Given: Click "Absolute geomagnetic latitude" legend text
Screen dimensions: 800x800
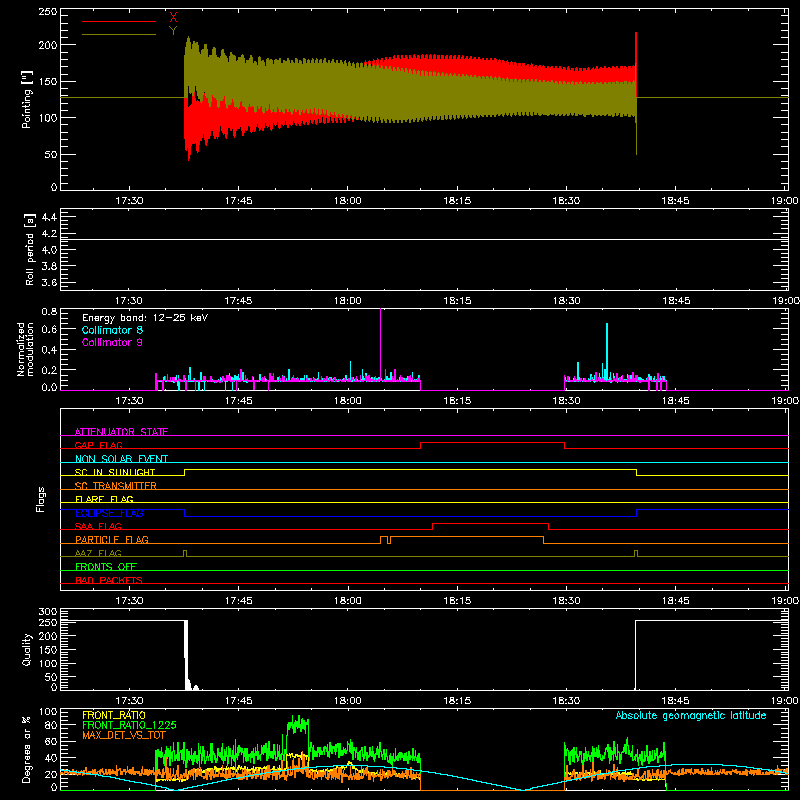Looking at the screenshot, I should [691, 716].
